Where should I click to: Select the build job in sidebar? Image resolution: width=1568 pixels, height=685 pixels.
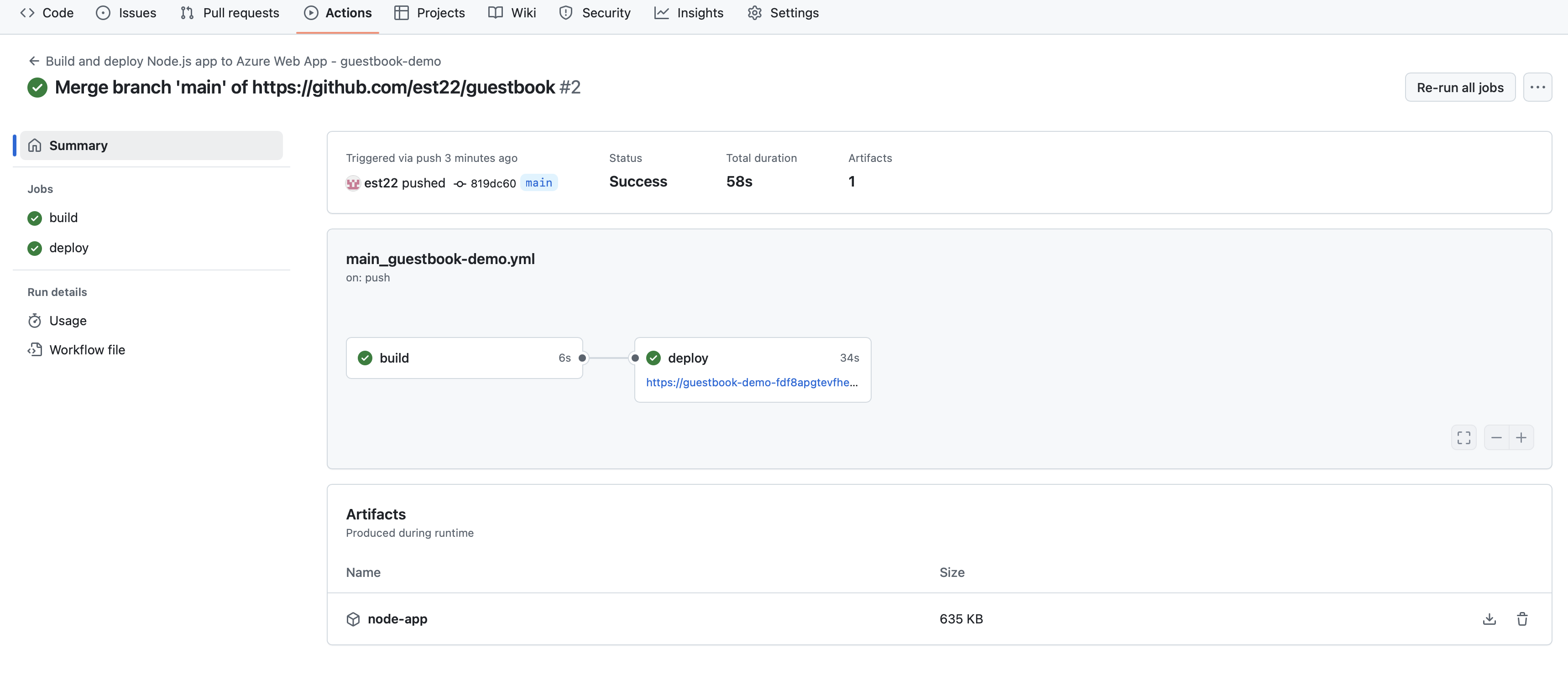tap(63, 218)
